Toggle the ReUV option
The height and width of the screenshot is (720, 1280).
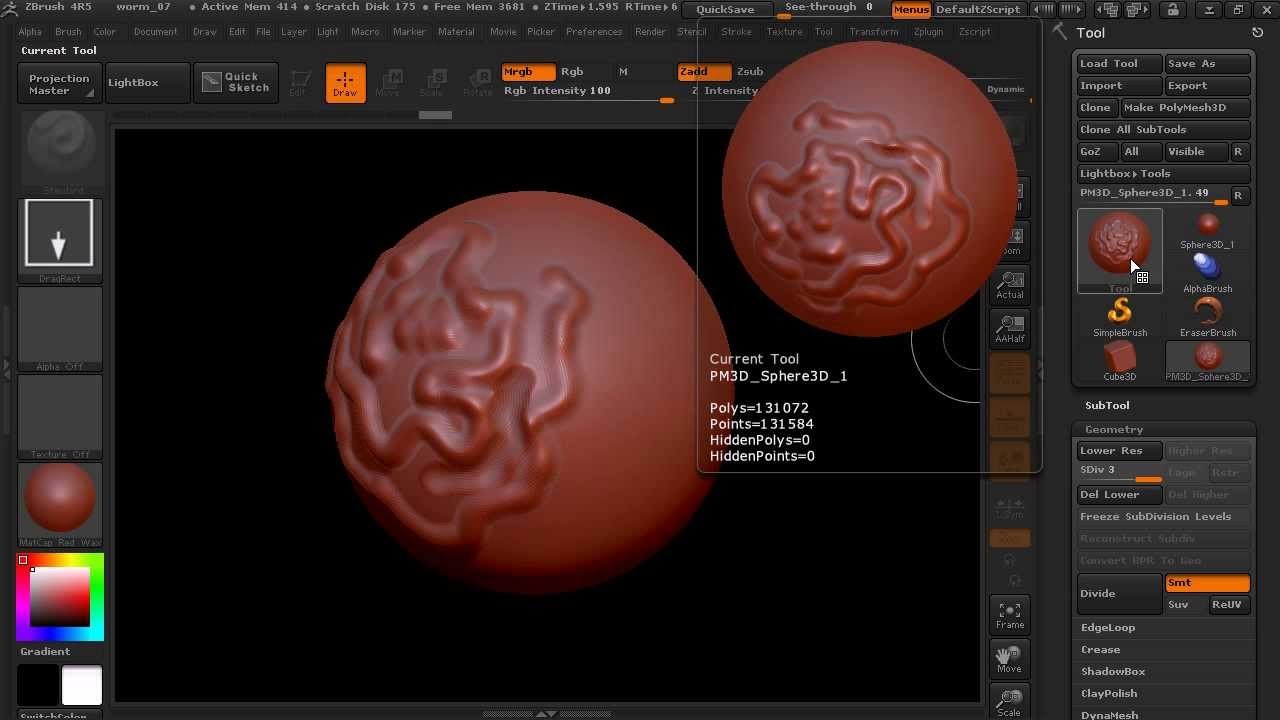[x=1229, y=605]
